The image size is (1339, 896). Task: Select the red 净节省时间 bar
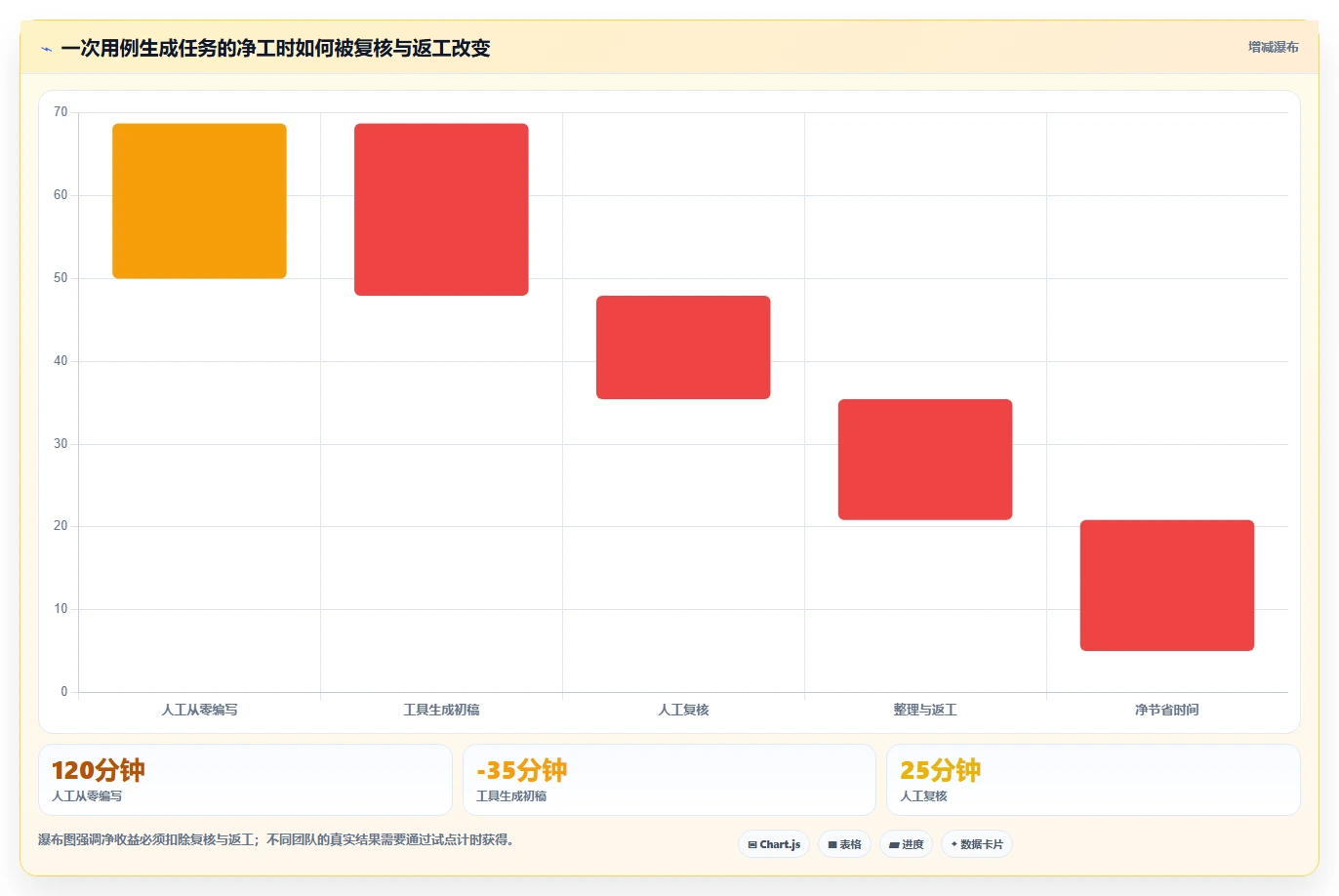(1167, 586)
